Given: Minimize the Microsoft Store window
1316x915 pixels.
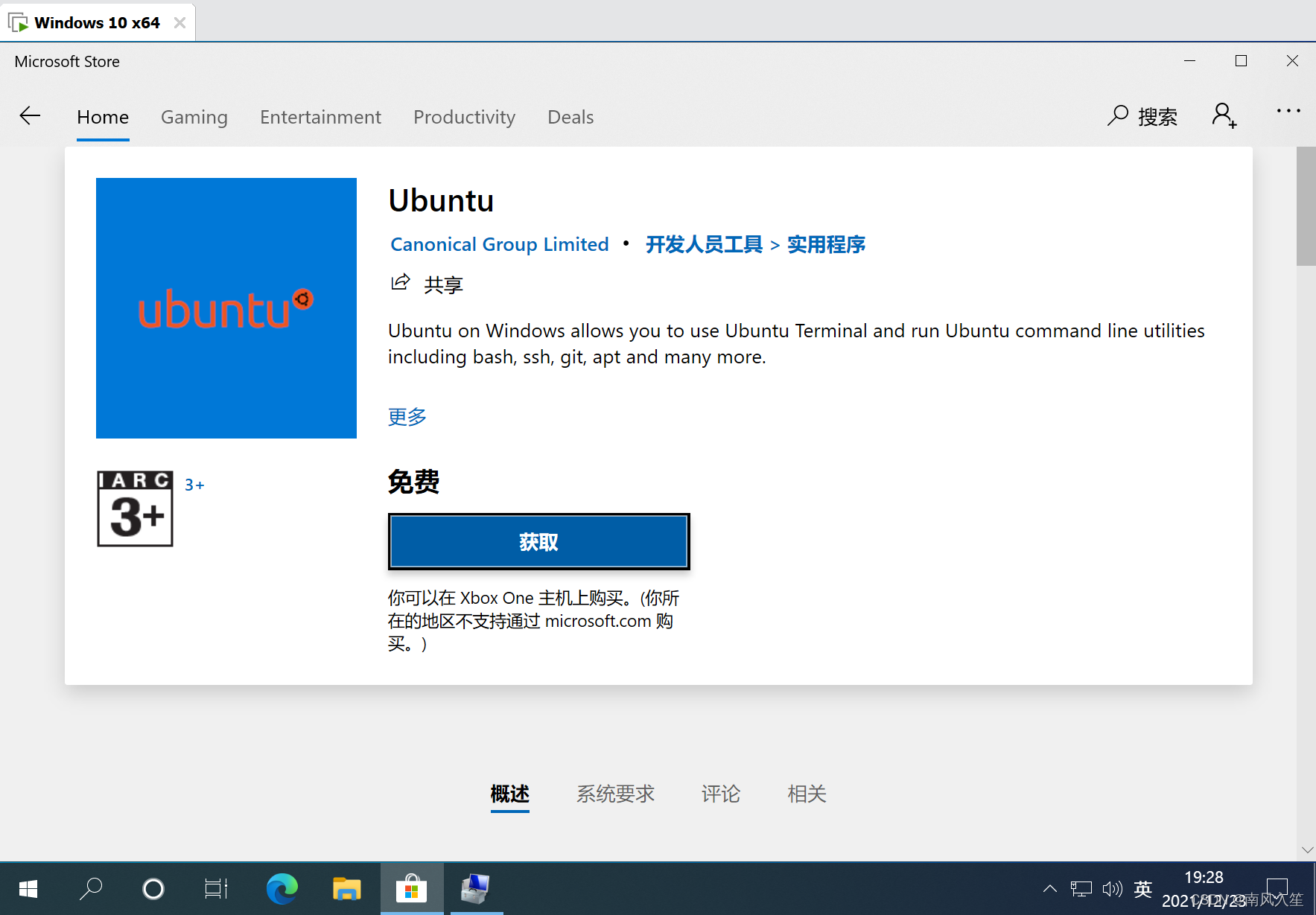Looking at the screenshot, I should coord(1189,61).
